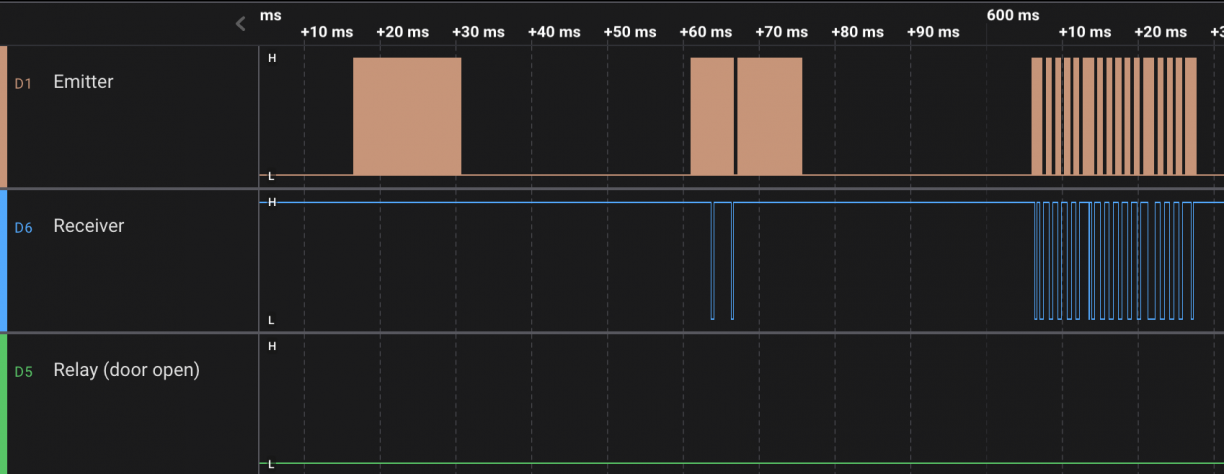
Task: Click the collapse sidebar chevron arrow
Action: point(240,23)
